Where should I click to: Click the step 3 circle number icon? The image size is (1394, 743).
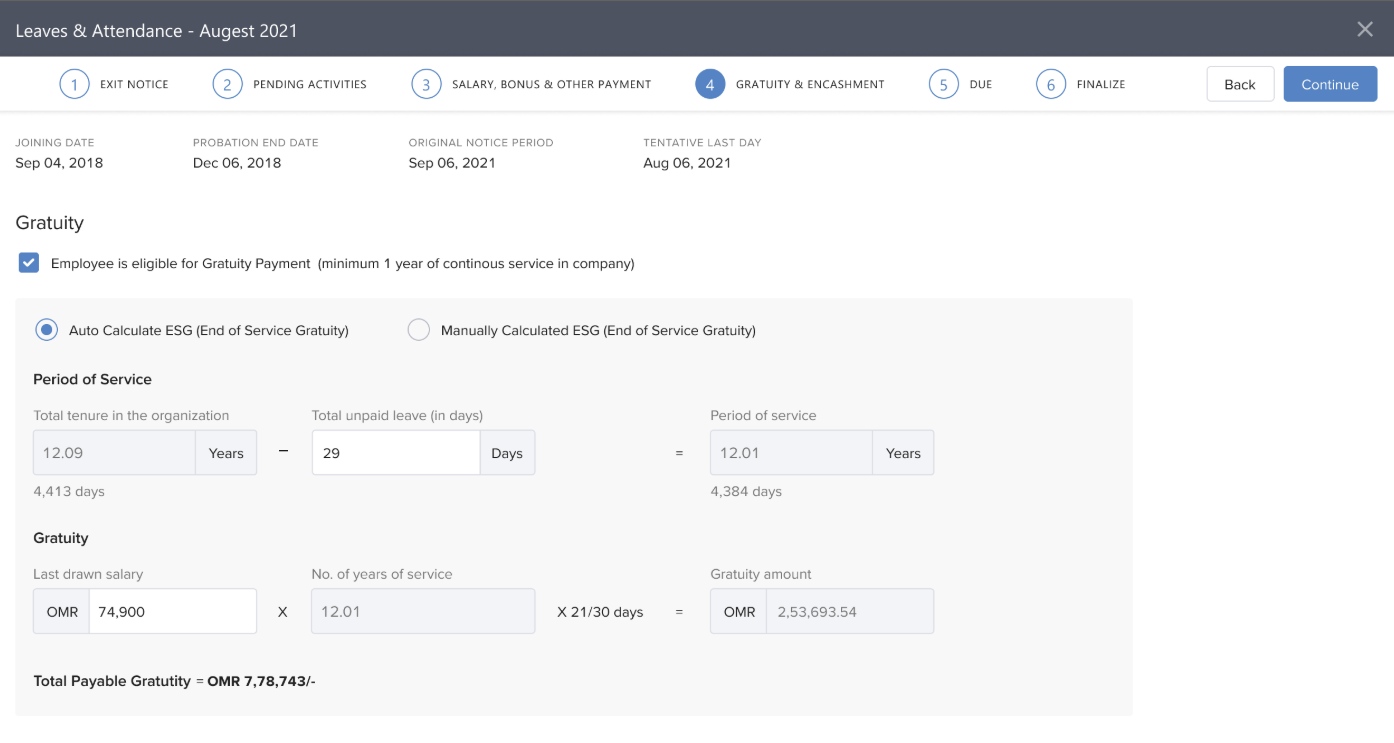tap(426, 84)
